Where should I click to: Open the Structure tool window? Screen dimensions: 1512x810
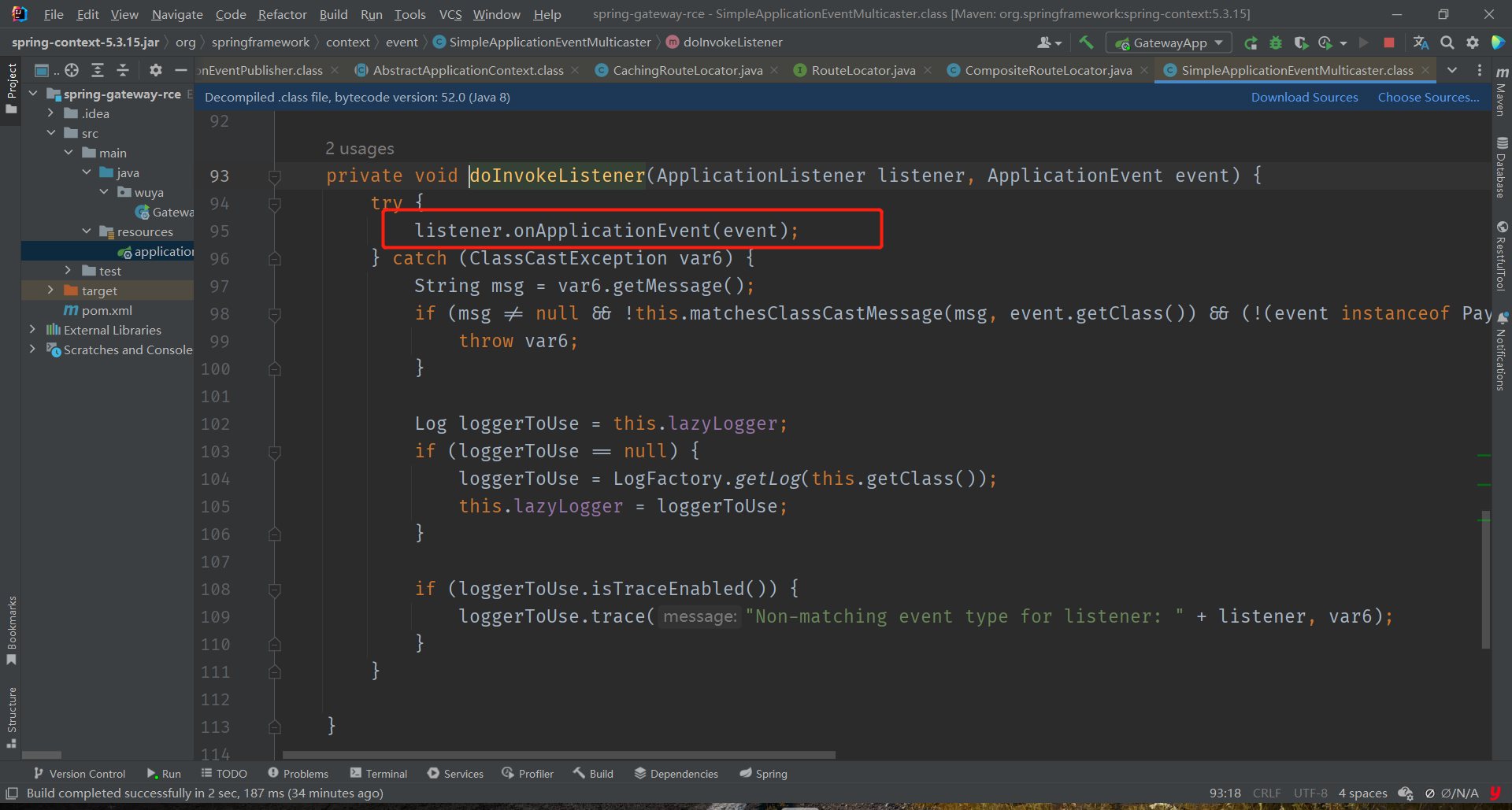(11, 717)
